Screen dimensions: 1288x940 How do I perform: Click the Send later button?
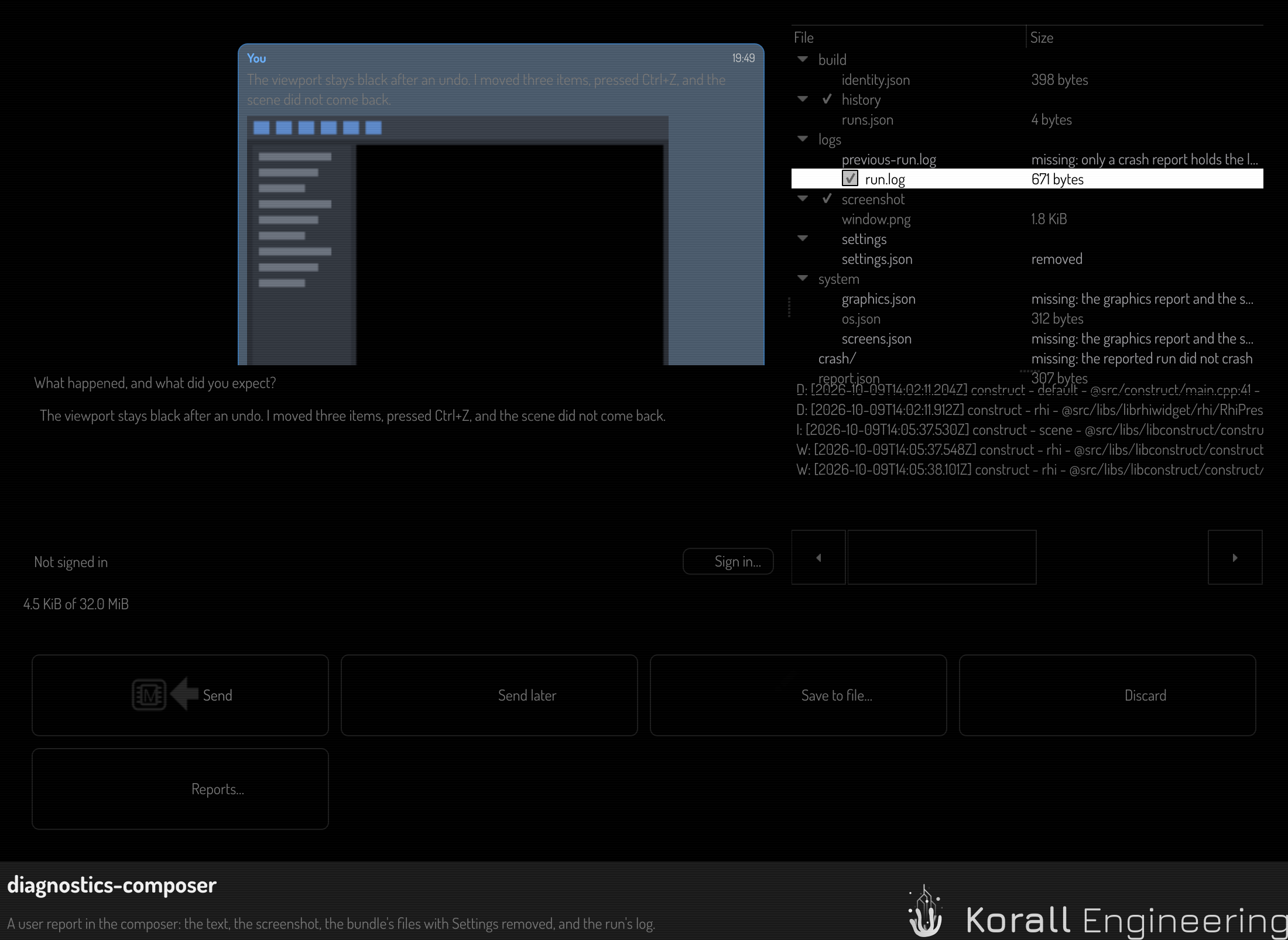point(489,695)
